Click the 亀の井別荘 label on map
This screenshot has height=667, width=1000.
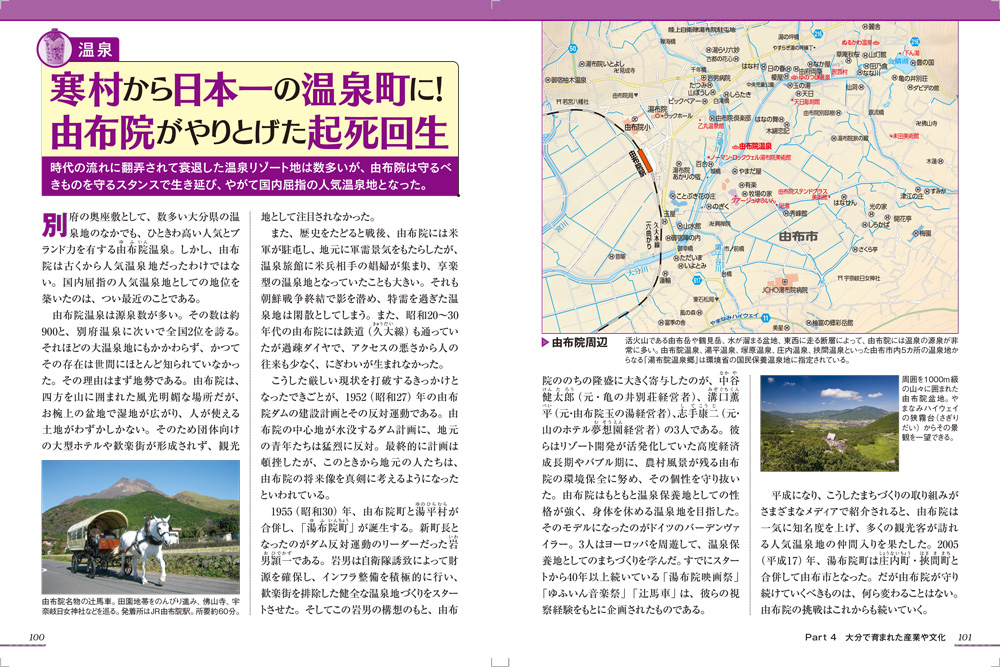912,78
